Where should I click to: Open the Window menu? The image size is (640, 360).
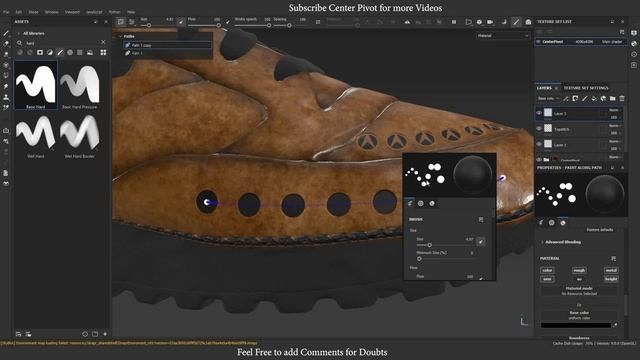[51, 12]
